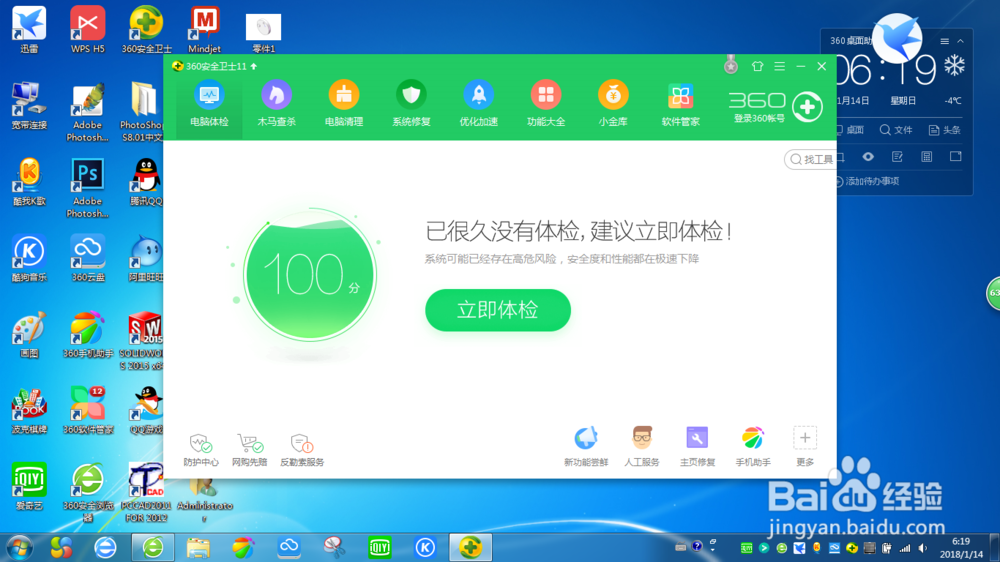The image size is (1000, 562).
Task: Click the 100分 score circle
Action: [x=310, y=275]
